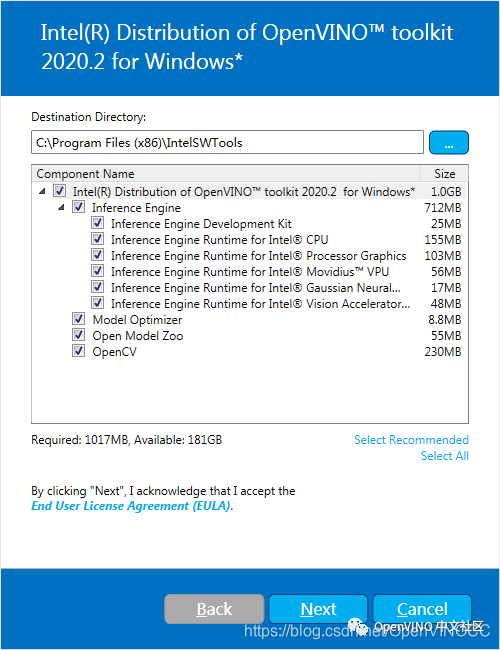Click the Select Recommended link
Viewport: 500px width, 650px height.
pyautogui.click(x=411, y=439)
